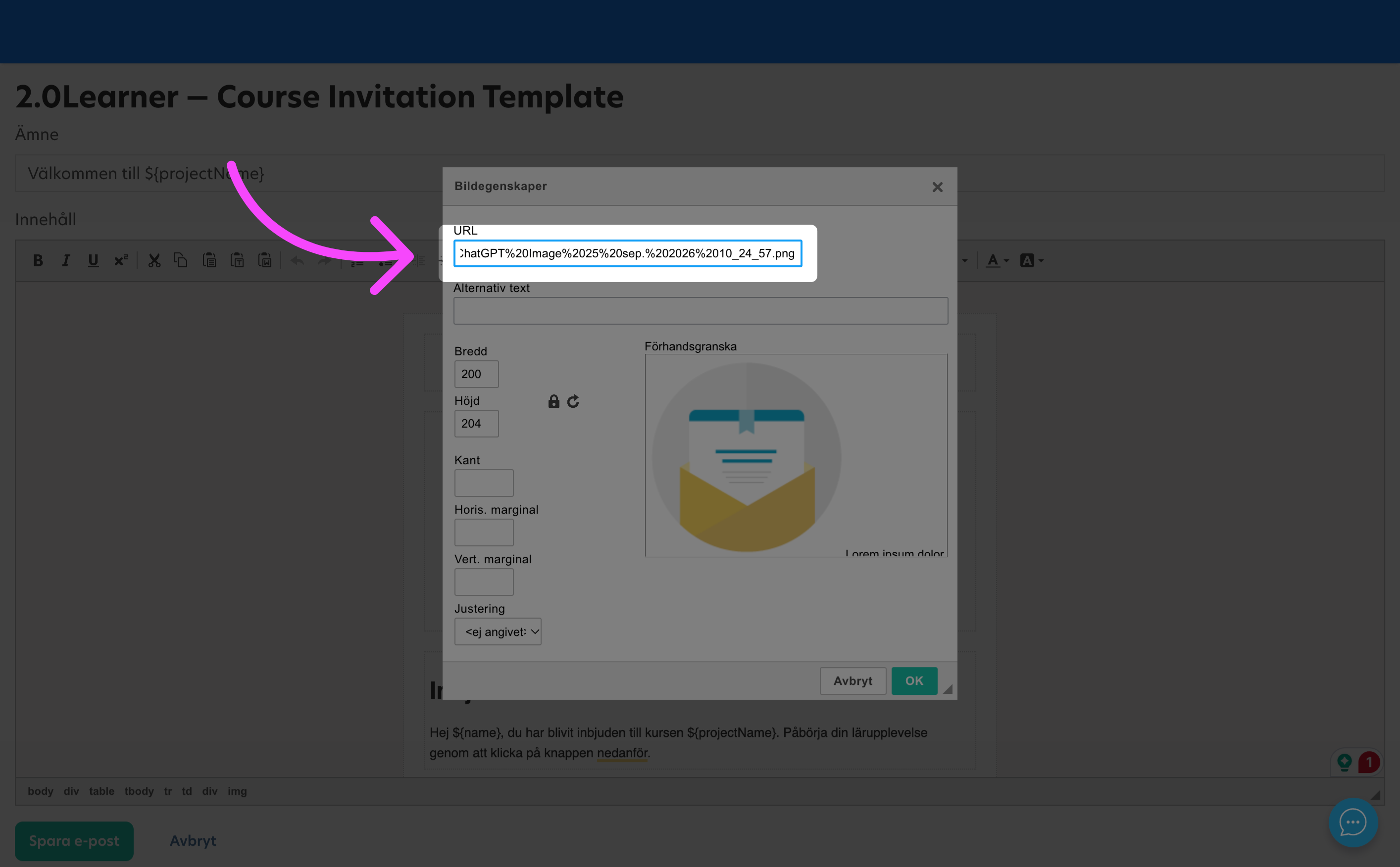The height and width of the screenshot is (867, 1400).
Task: Select body in element path bar
Action: pos(40,791)
